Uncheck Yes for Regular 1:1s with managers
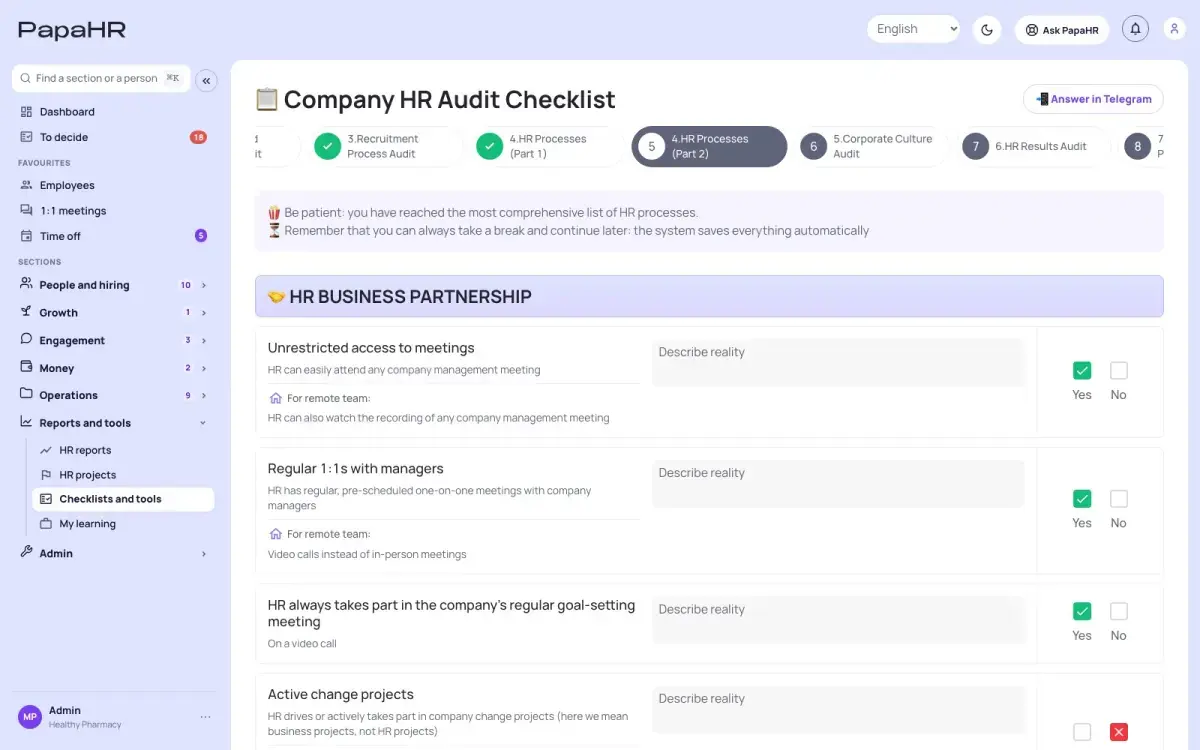The image size is (1200, 750). tap(1082, 499)
